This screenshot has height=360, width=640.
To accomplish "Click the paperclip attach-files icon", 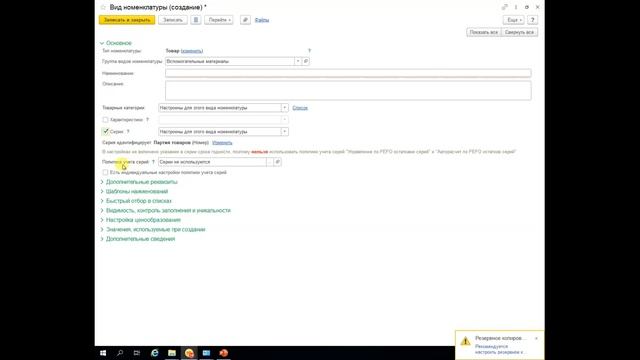I will 245,20.
